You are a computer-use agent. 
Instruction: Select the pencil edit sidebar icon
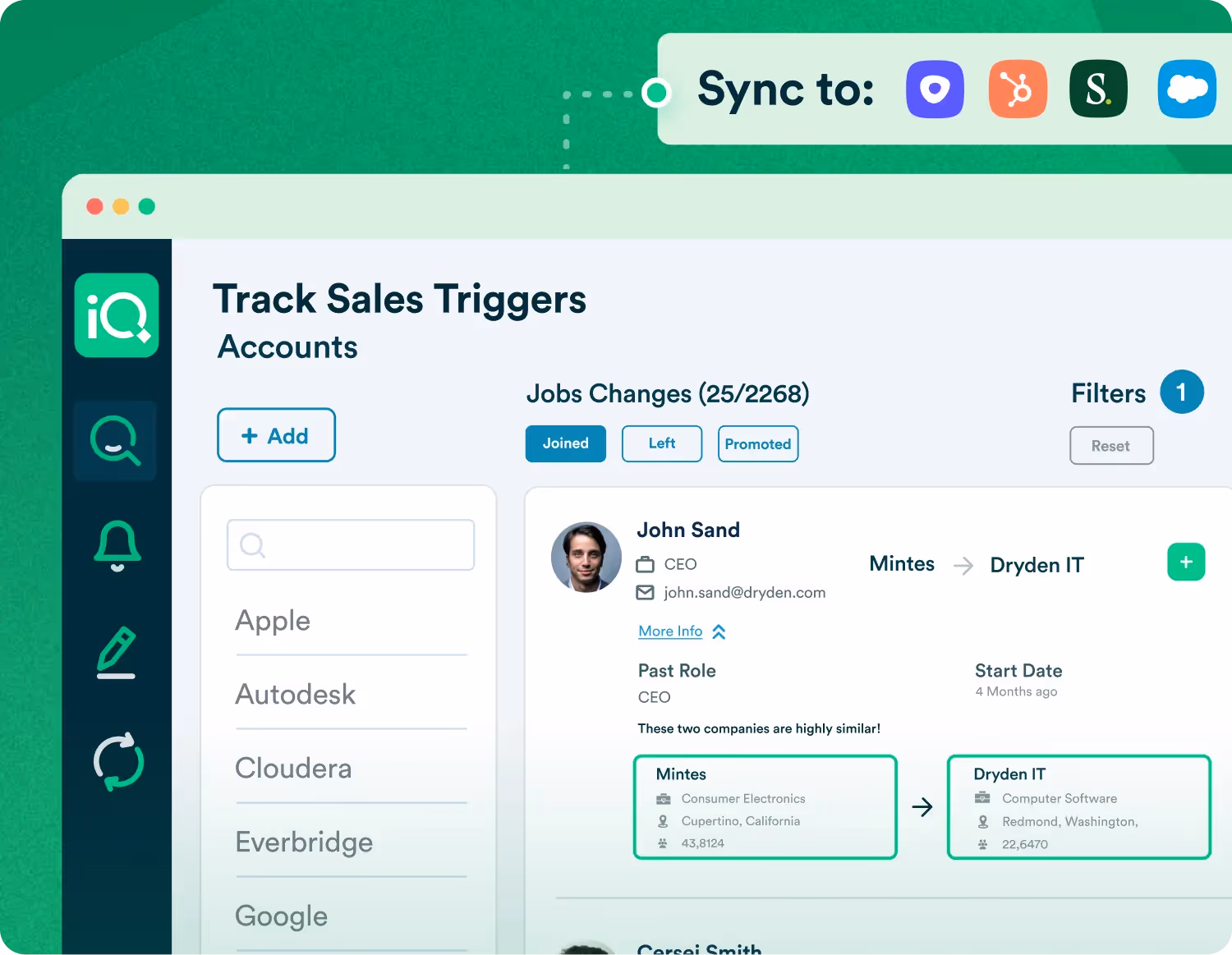pyautogui.click(x=117, y=653)
